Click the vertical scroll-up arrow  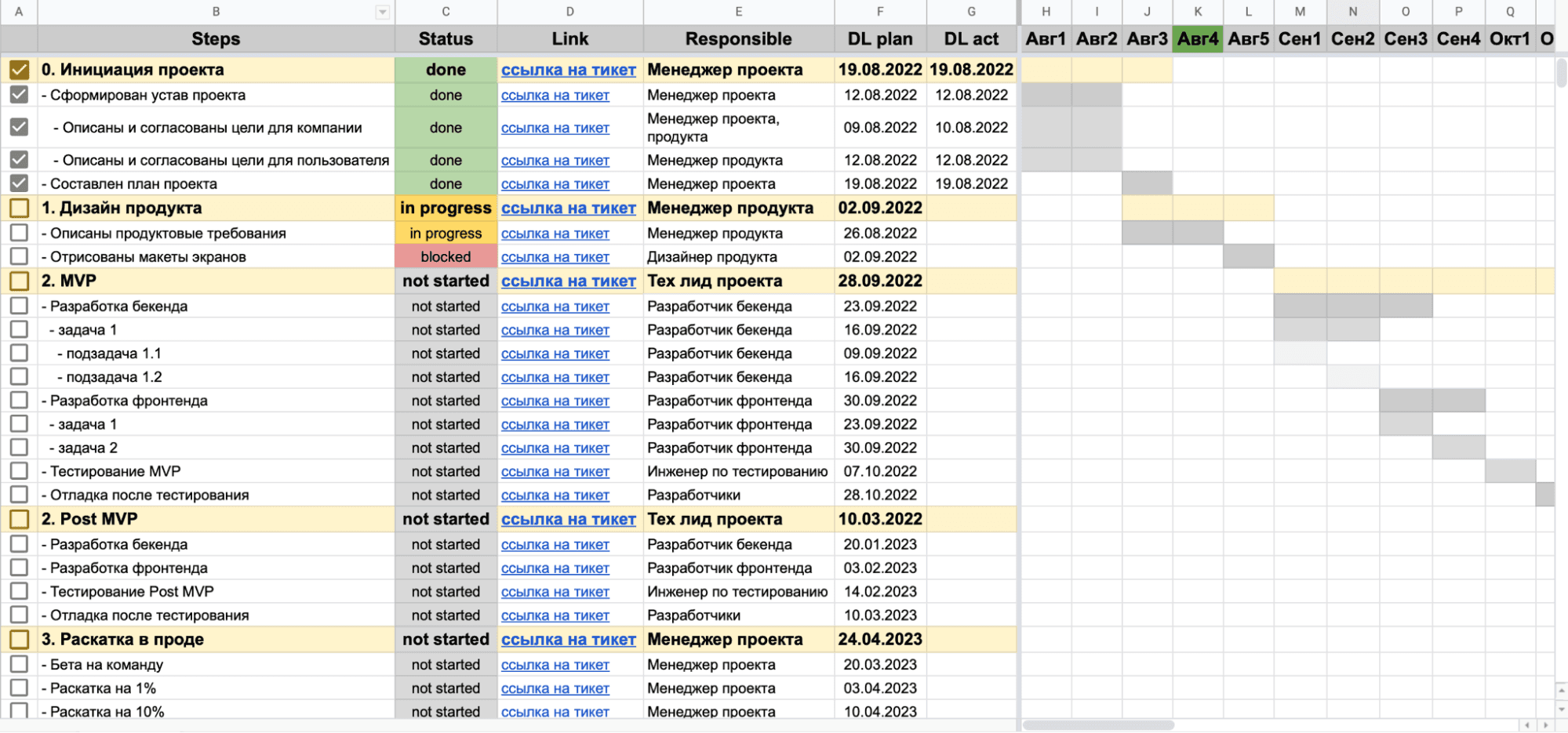point(1561,691)
